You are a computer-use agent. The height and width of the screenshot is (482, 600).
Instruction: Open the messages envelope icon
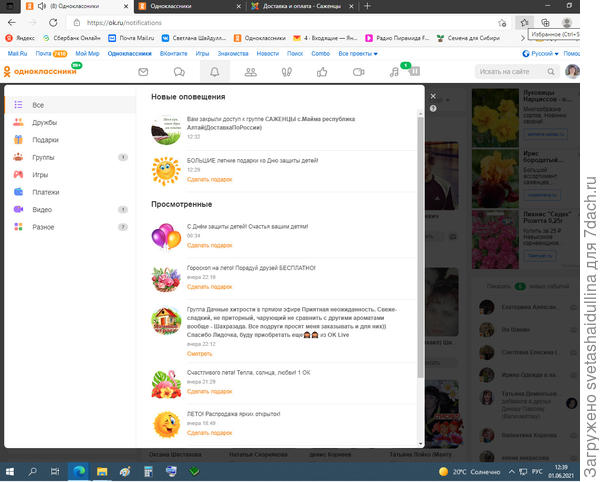(143, 72)
